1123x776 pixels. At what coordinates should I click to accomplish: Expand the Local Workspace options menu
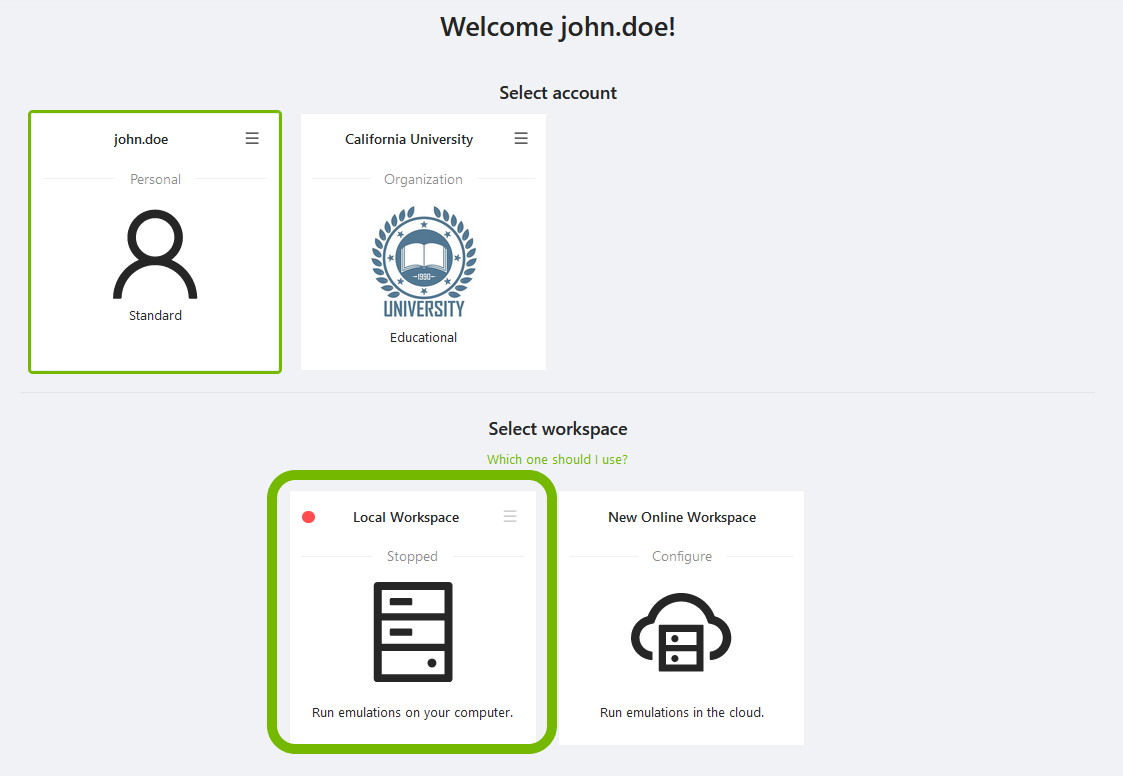click(x=510, y=516)
